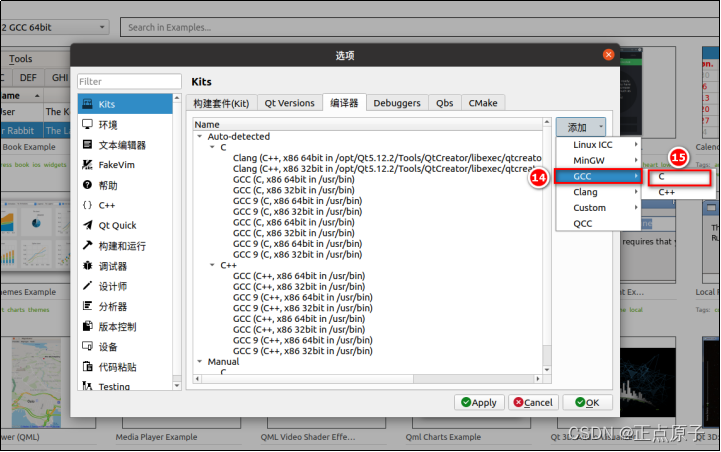The image size is (721, 452).
Task: Open 分析器 list icon
Action: tap(87, 306)
